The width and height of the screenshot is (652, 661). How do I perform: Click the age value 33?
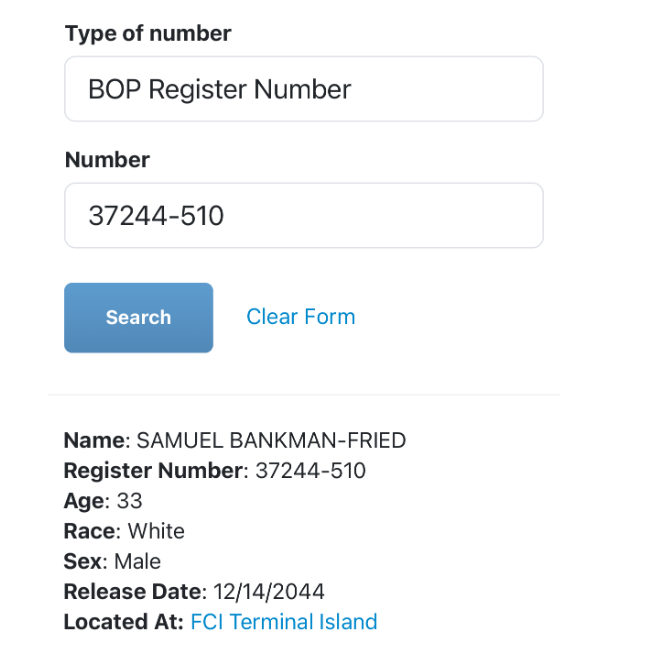pos(129,500)
